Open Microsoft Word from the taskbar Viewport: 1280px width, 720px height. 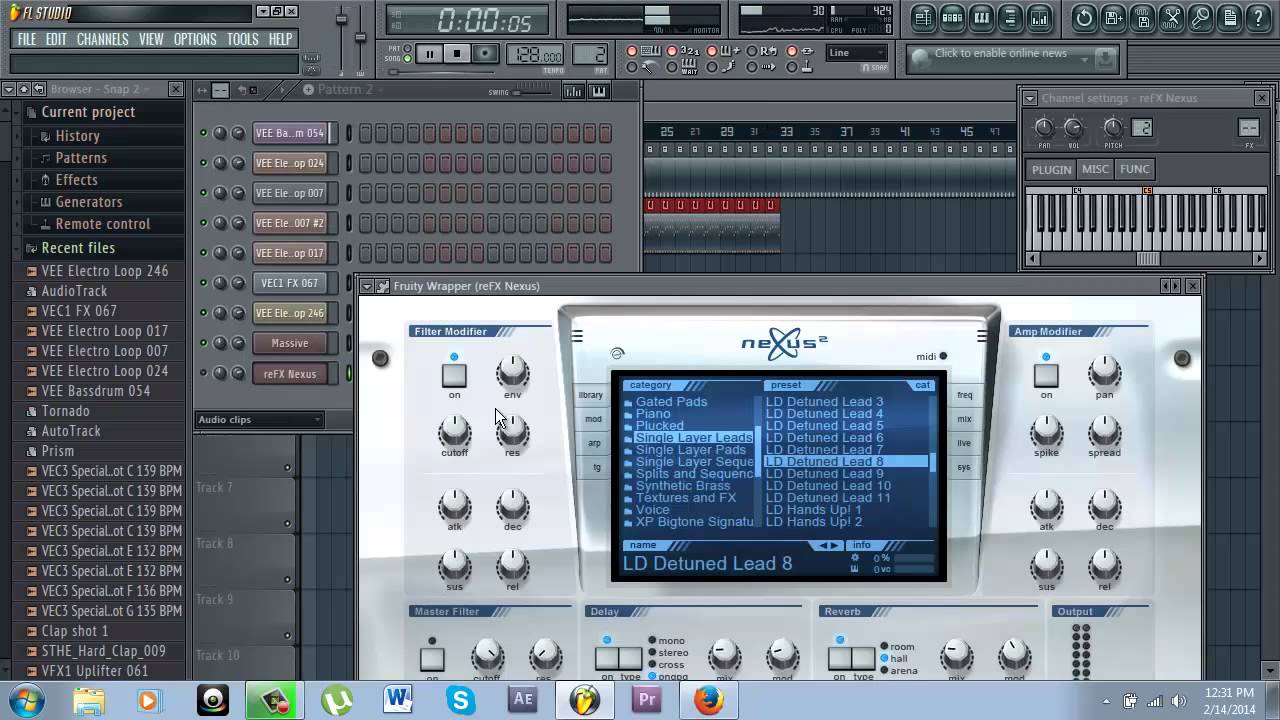pyautogui.click(x=398, y=700)
